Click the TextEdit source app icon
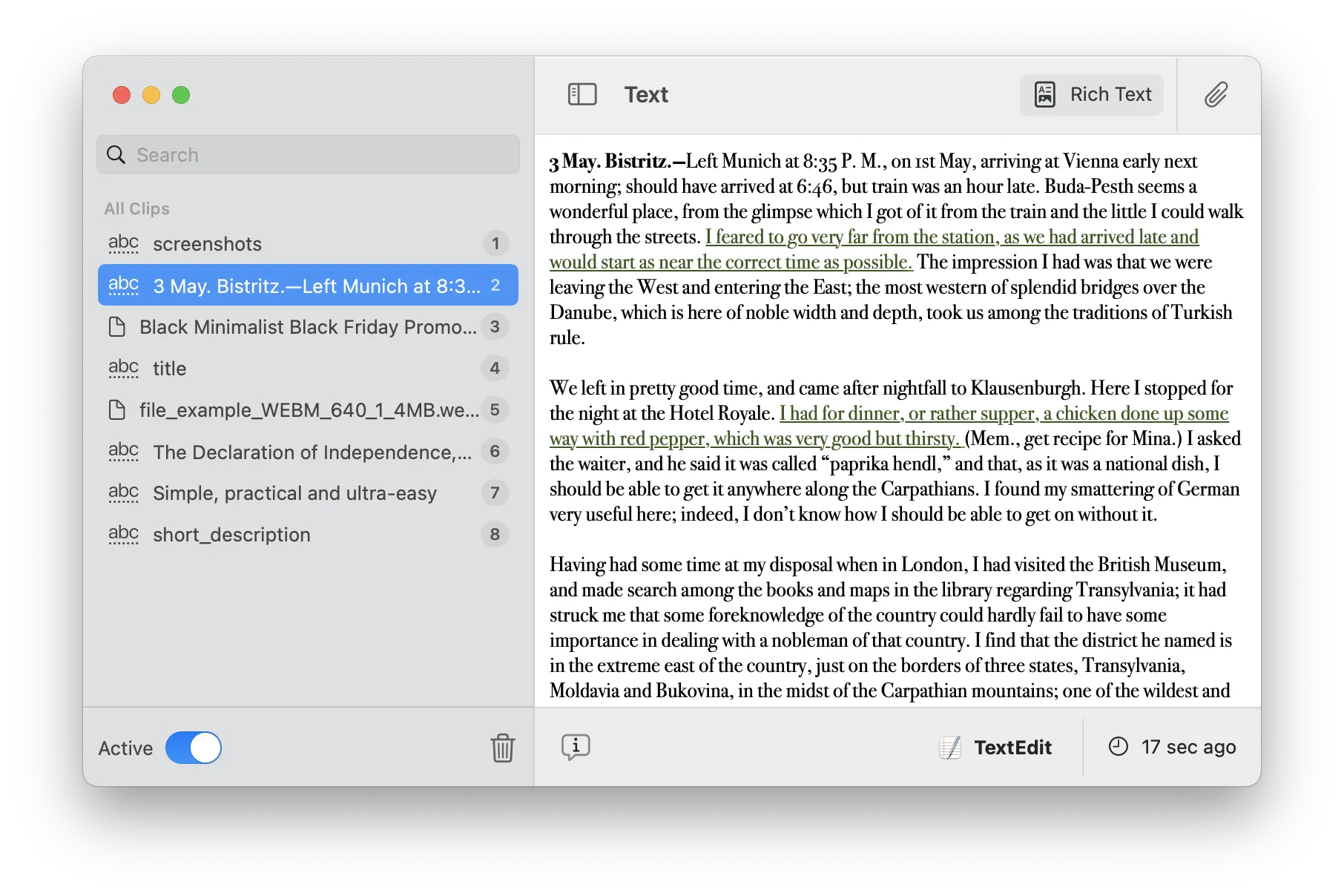The height and width of the screenshot is (896, 1344). click(x=950, y=748)
